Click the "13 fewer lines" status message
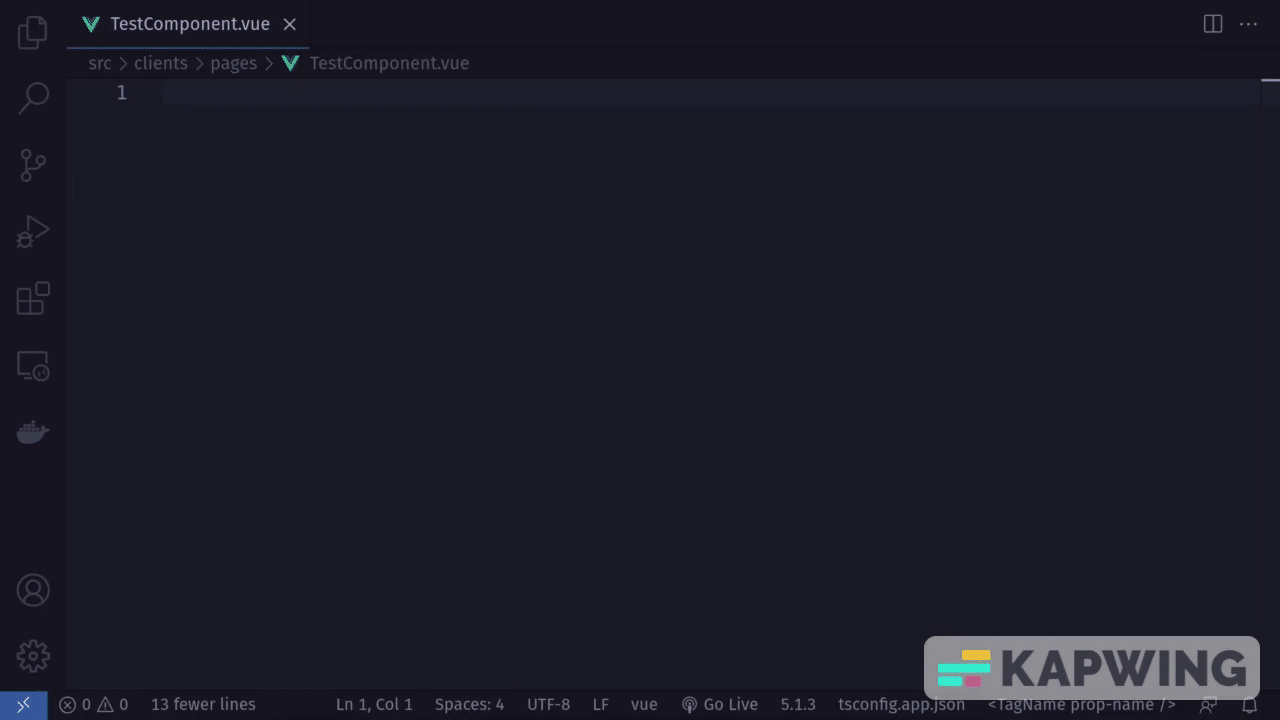Screen dimensions: 1280x720 203,704
